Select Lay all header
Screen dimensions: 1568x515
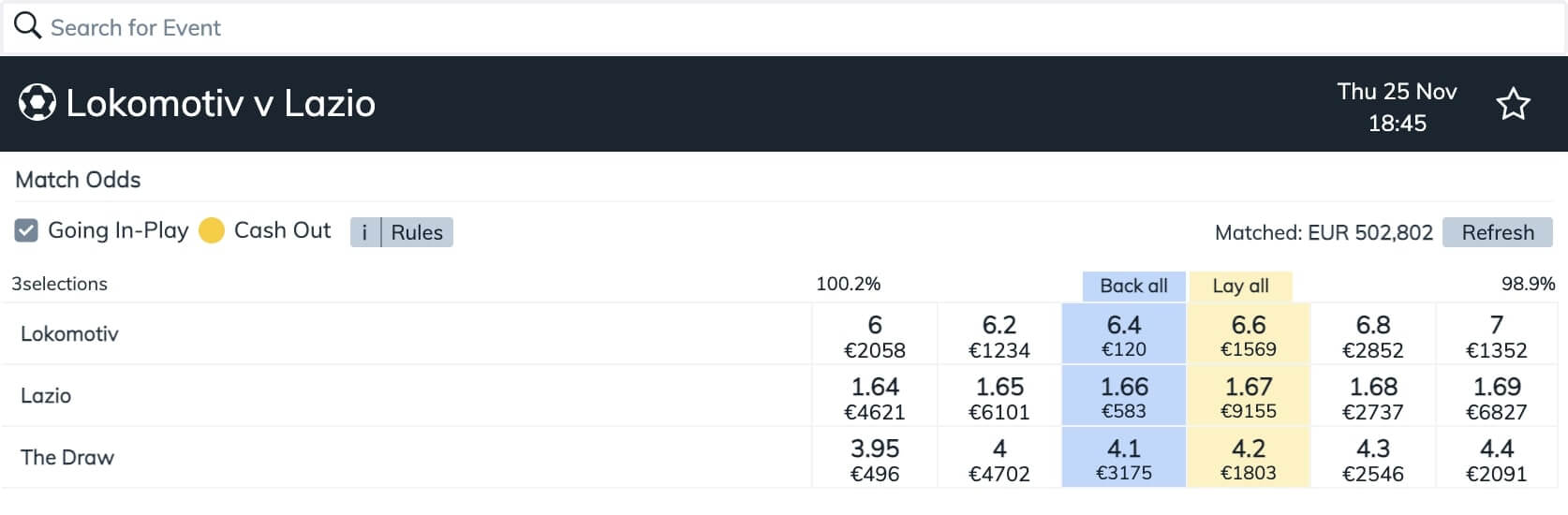(x=1240, y=287)
